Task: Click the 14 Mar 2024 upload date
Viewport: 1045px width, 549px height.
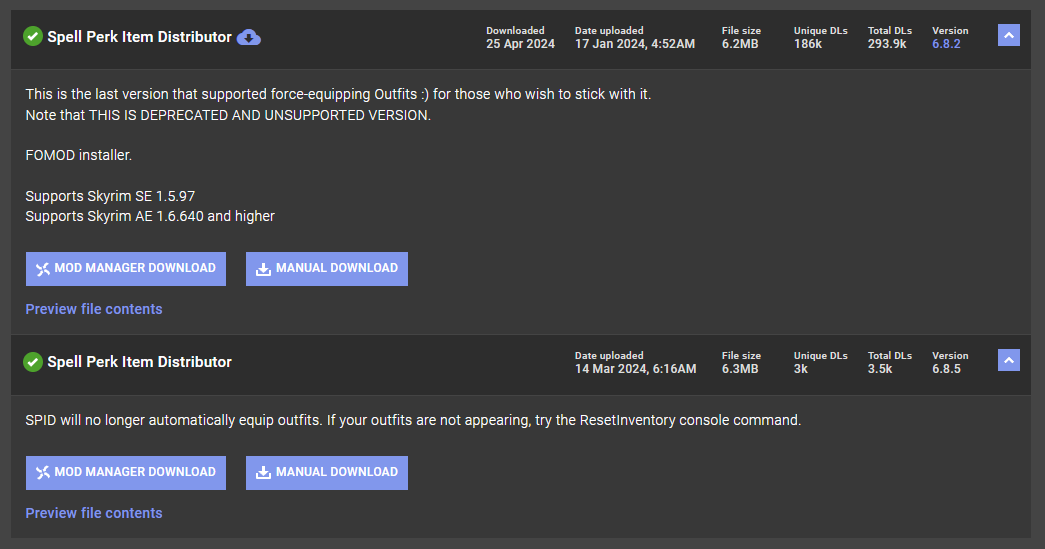Action: pos(635,369)
